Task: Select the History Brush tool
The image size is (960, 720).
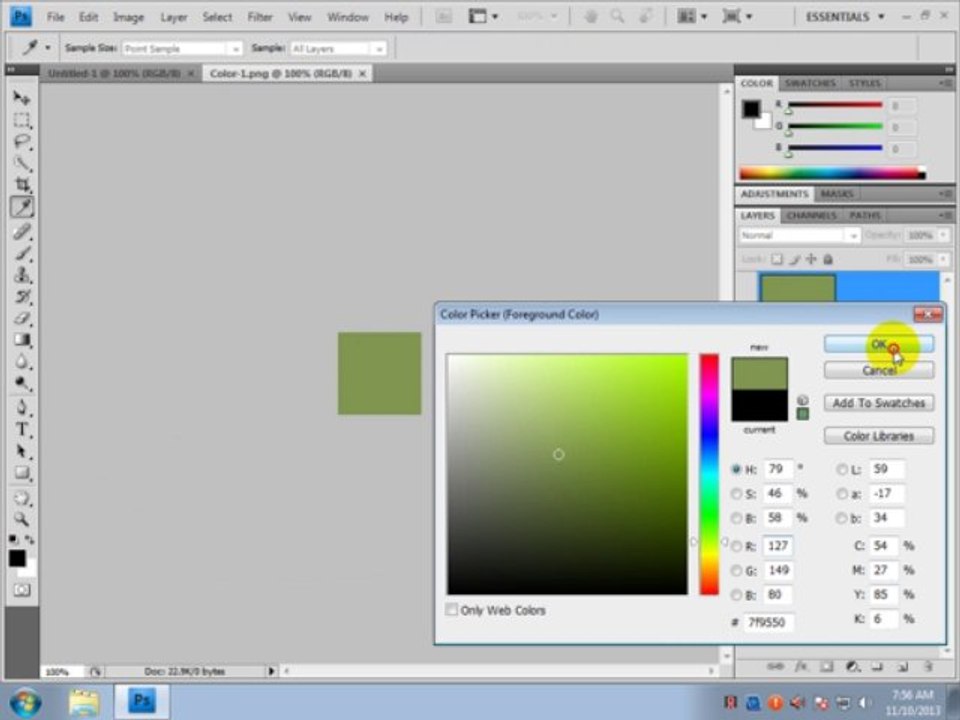Action: pos(21,297)
